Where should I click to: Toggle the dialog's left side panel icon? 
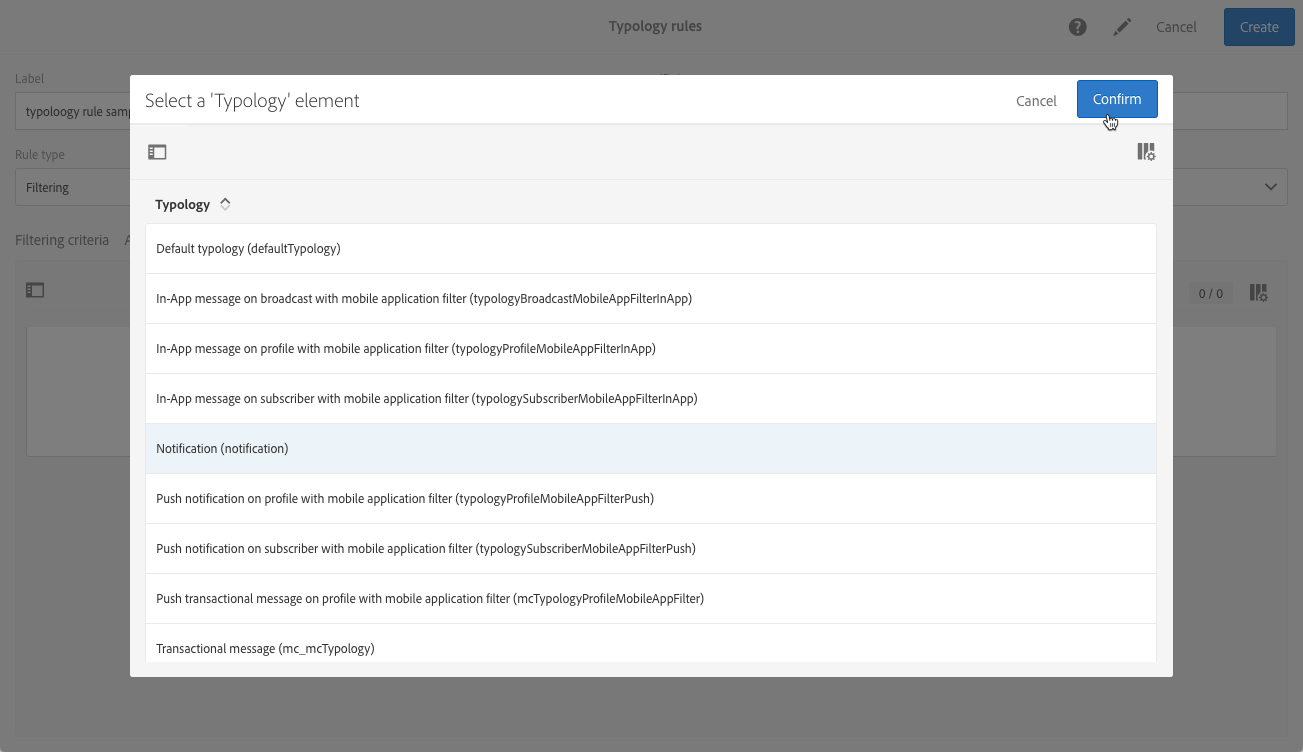point(157,152)
